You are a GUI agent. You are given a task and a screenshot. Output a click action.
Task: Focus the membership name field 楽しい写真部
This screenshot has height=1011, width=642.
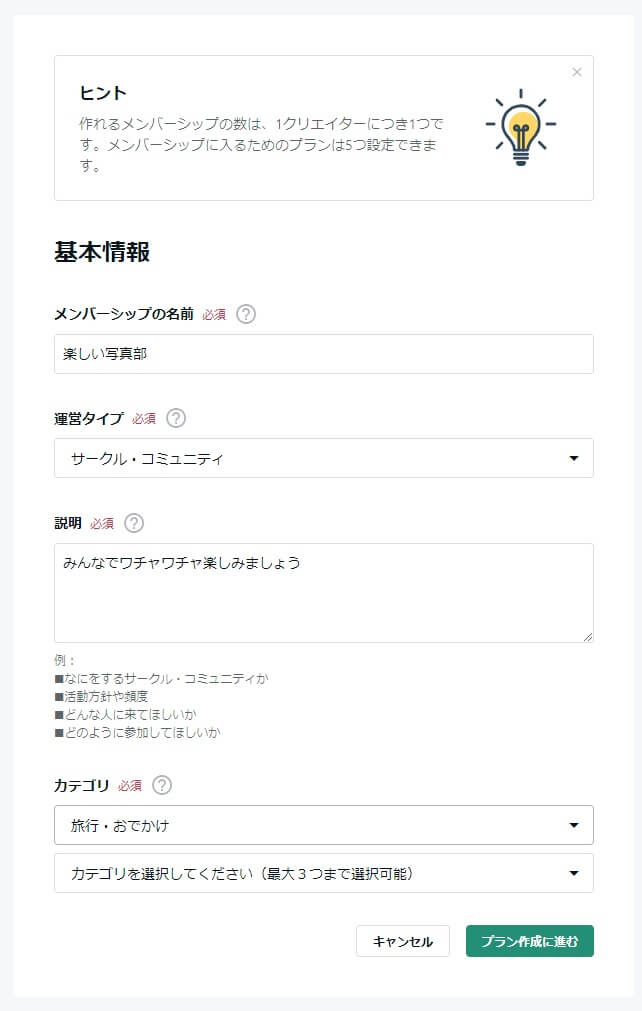tap(324, 354)
